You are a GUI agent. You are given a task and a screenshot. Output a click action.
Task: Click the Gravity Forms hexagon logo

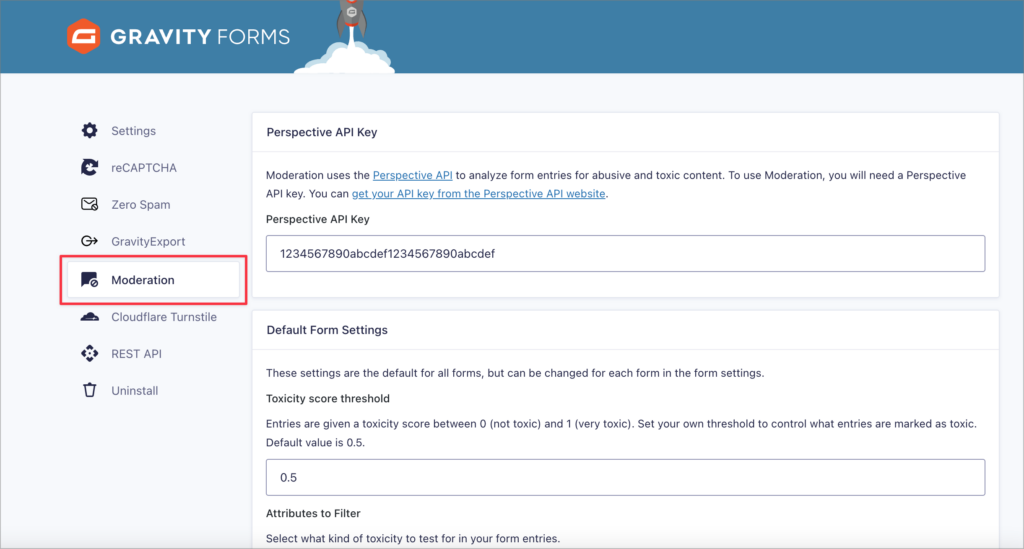(x=84, y=36)
